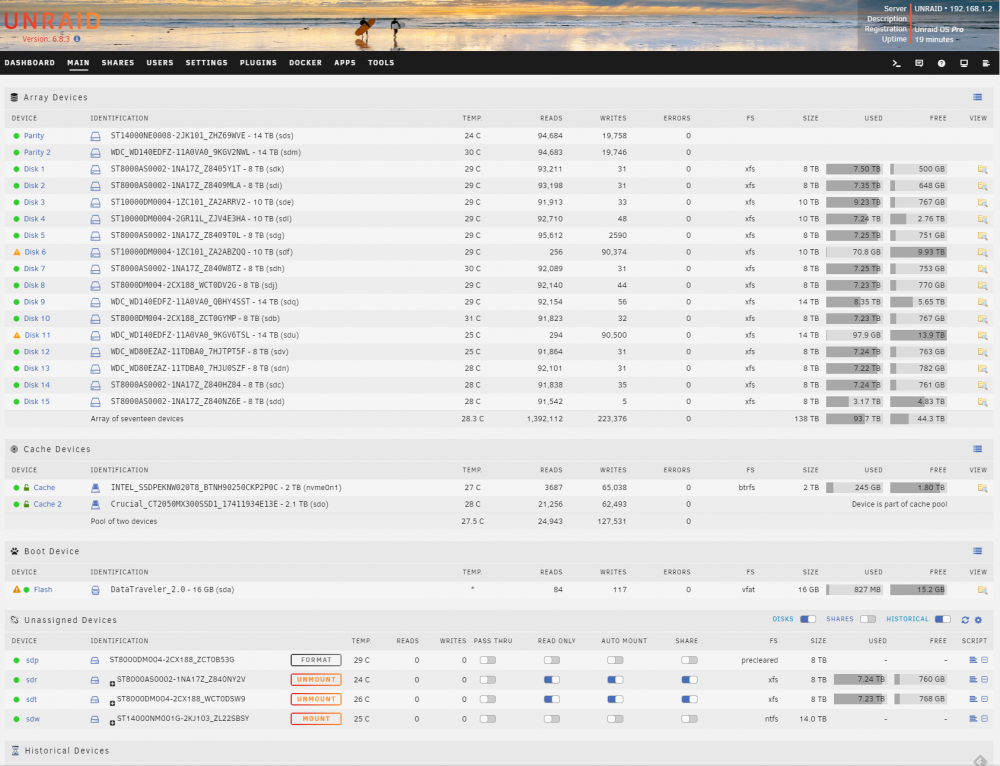This screenshot has height=766, width=1000.
Task: Open the terminal icon in navigation bar
Action: pos(896,63)
